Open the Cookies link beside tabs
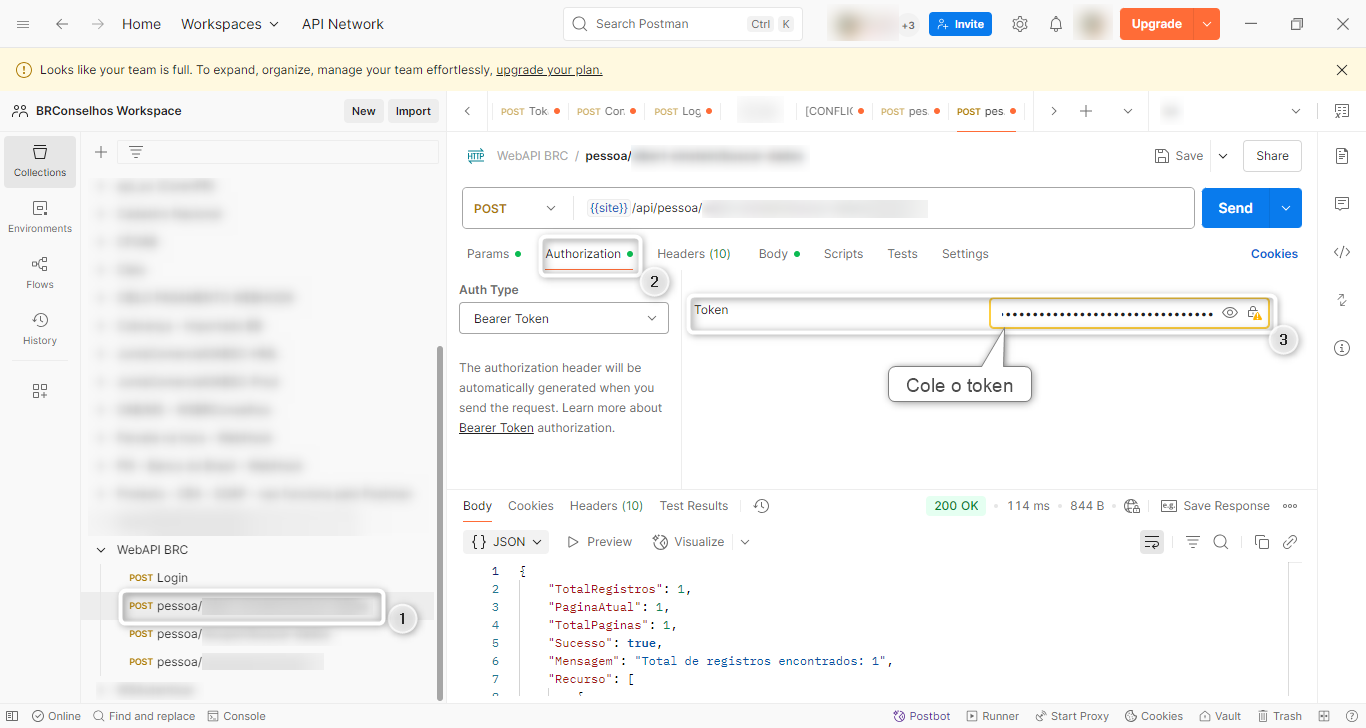This screenshot has width=1366, height=728. pos(1274,254)
